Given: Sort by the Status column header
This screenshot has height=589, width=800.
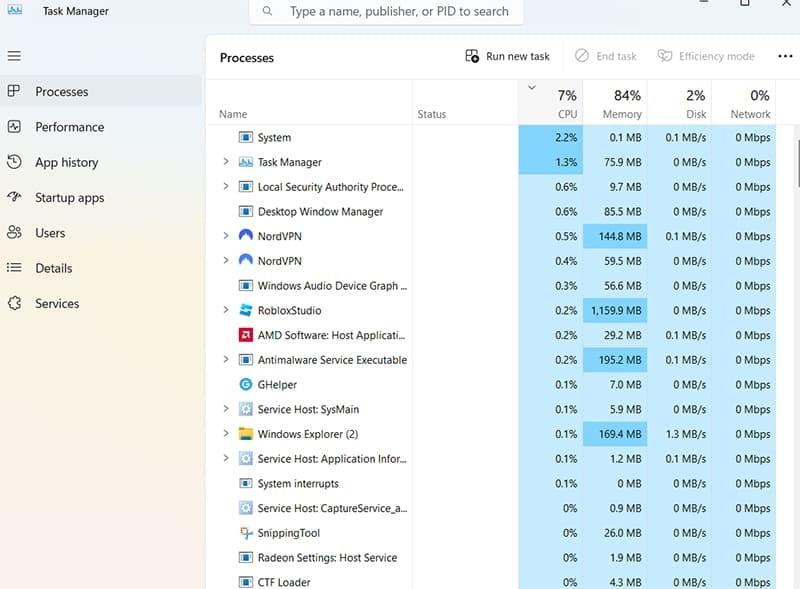Looking at the screenshot, I should (x=465, y=102).
